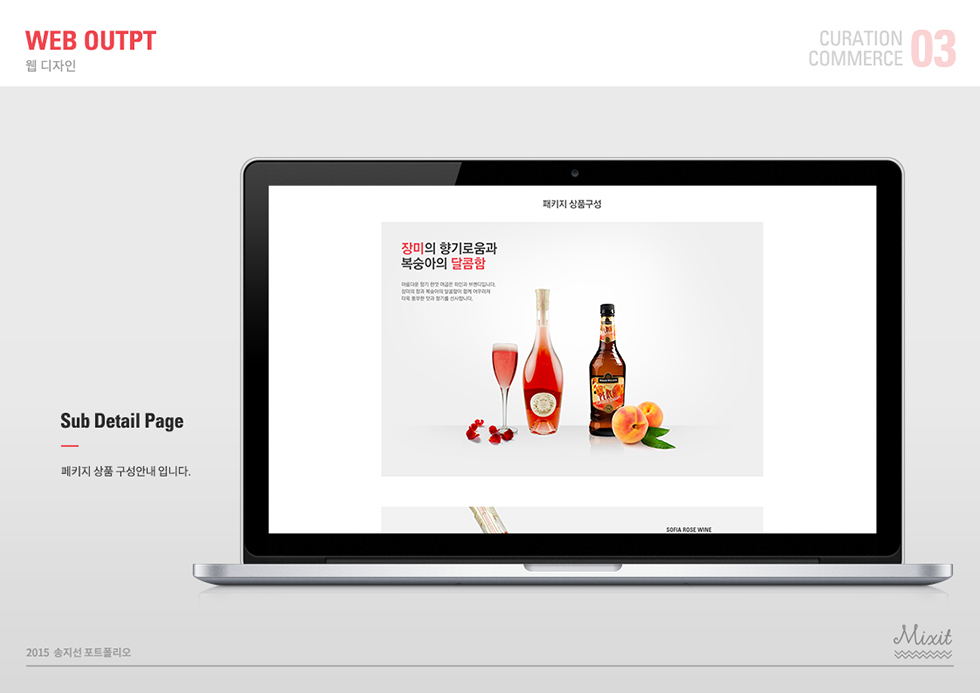Click the laptop webcam dot

click(573, 173)
